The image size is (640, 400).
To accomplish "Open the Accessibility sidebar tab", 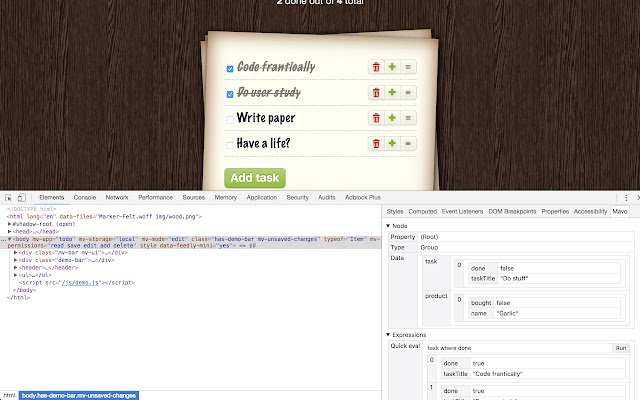I will coord(591,211).
